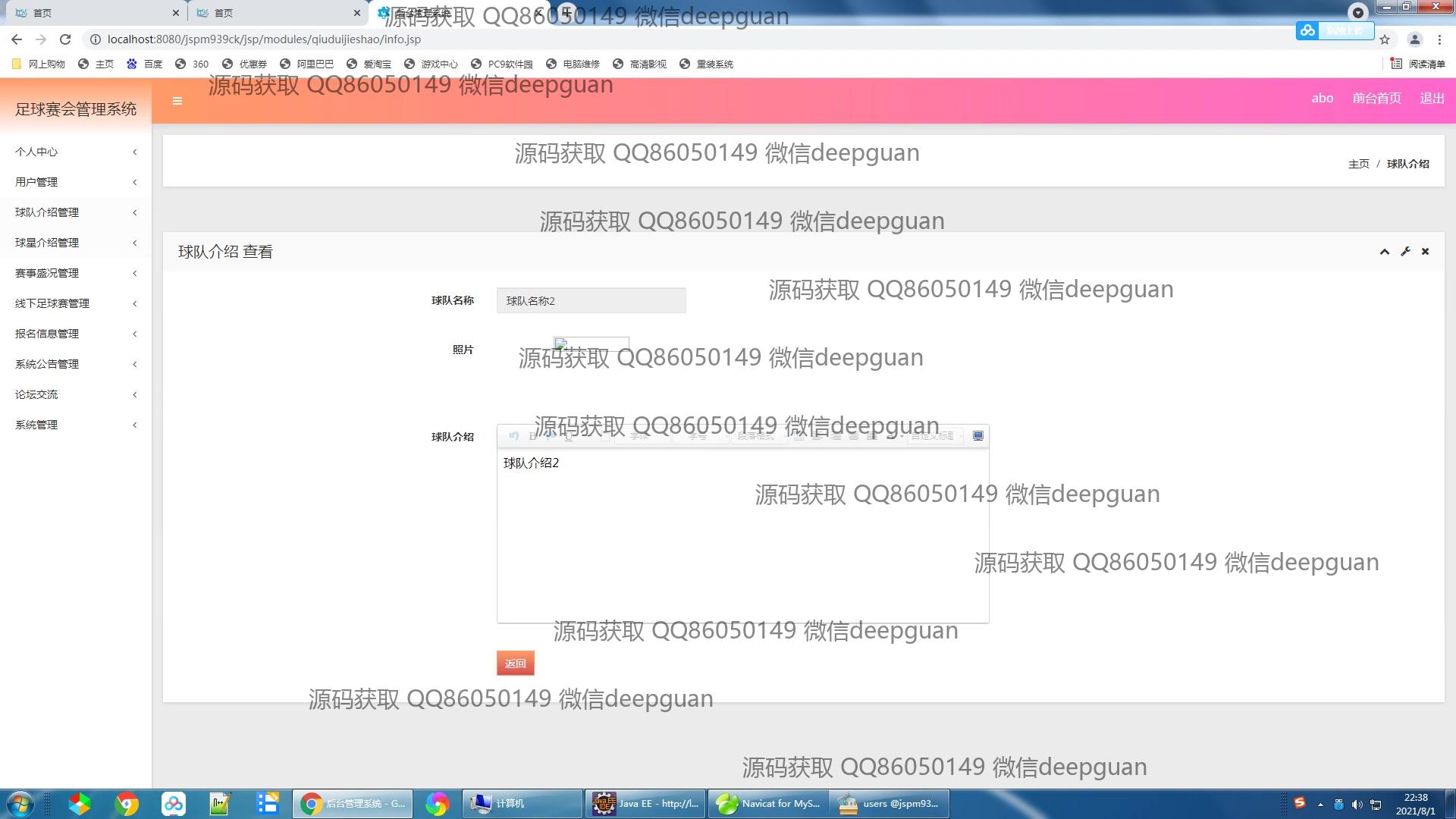
Task: Click the hamburger sidebar toggle icon
Action: 177,101
